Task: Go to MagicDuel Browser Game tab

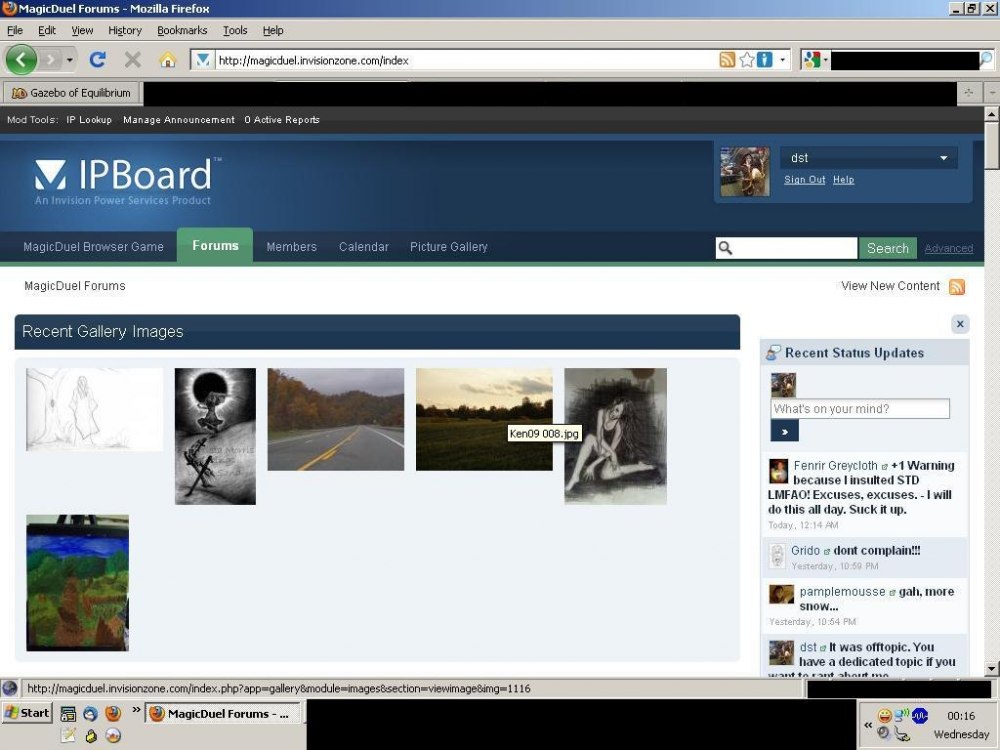Action: [x=93, y=247]
